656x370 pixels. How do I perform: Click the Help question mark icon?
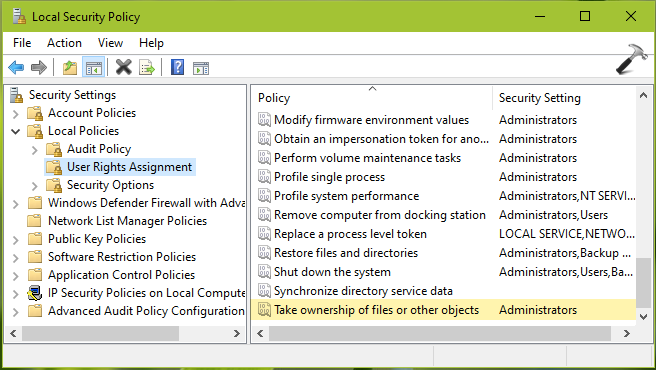177,67
